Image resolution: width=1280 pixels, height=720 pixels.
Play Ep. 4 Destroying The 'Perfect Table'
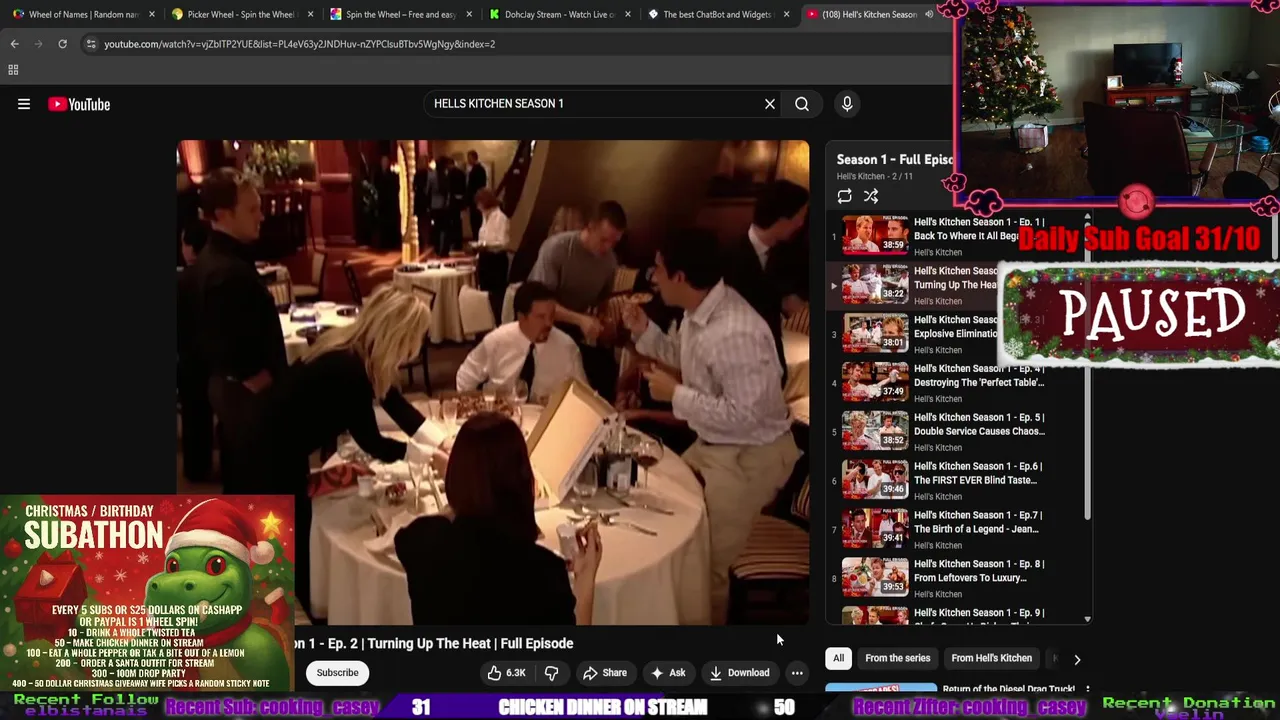955,384
